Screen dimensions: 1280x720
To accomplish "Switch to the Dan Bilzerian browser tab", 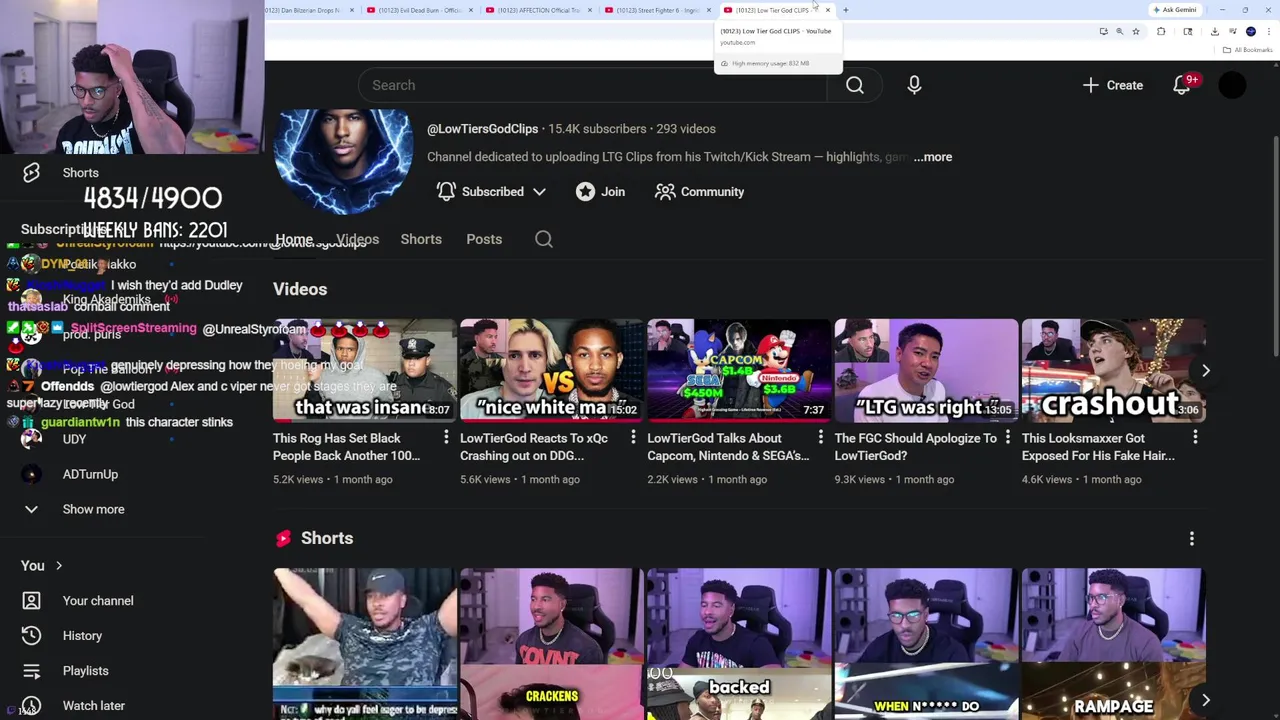I will [310, 10].
